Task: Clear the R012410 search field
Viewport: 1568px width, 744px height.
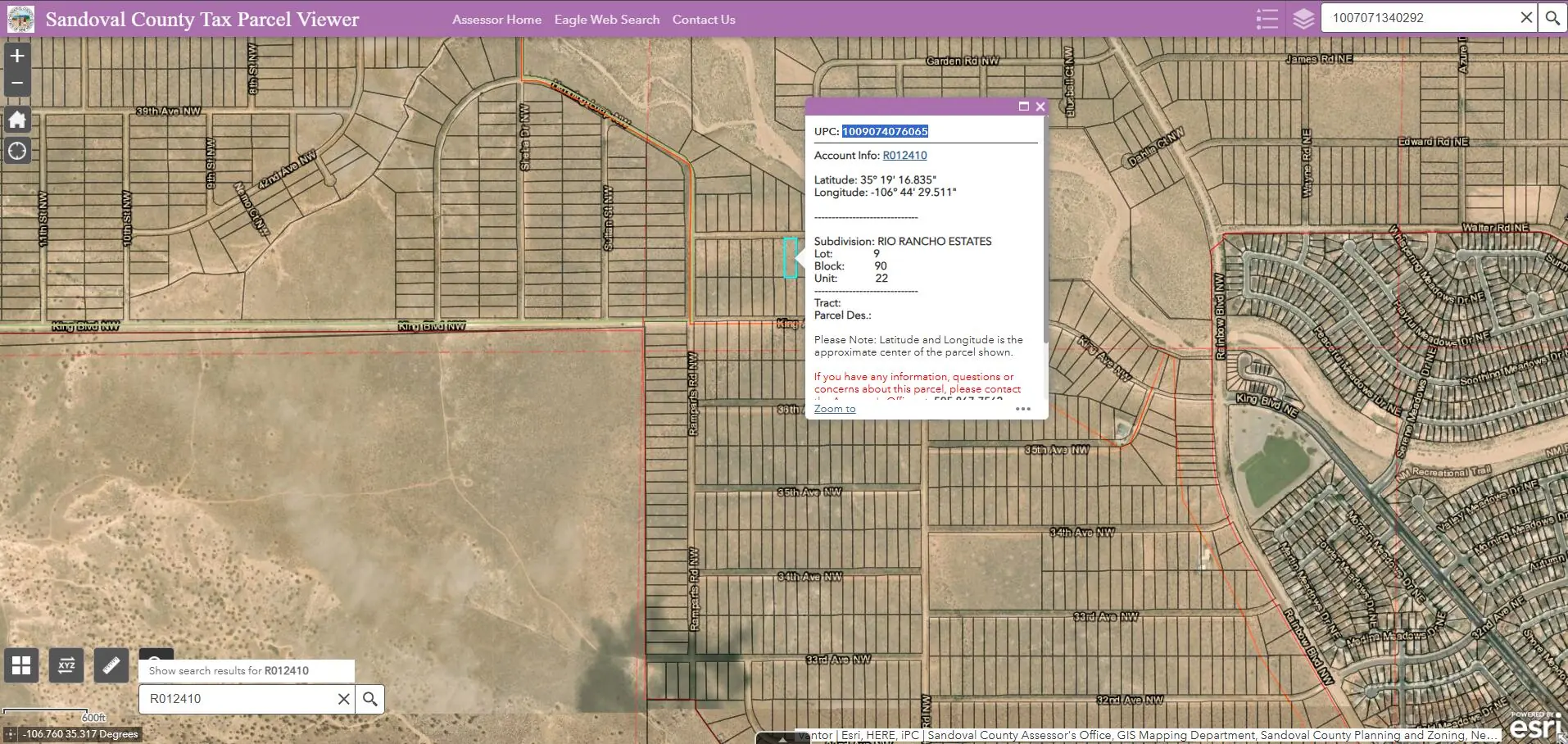Action: [344, 699]
